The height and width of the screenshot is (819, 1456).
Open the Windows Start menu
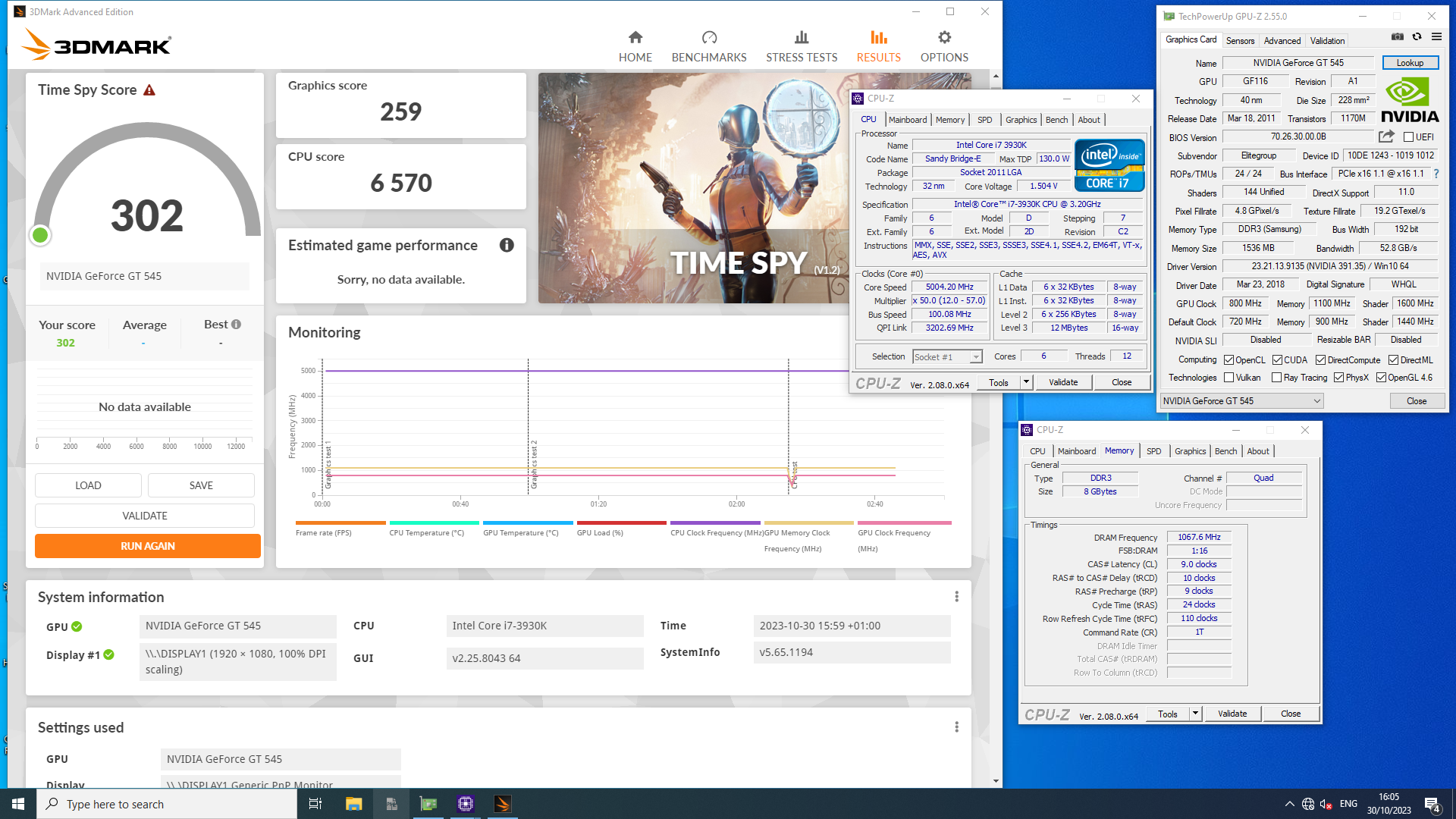pyautogui.click(x=18, y=804)
